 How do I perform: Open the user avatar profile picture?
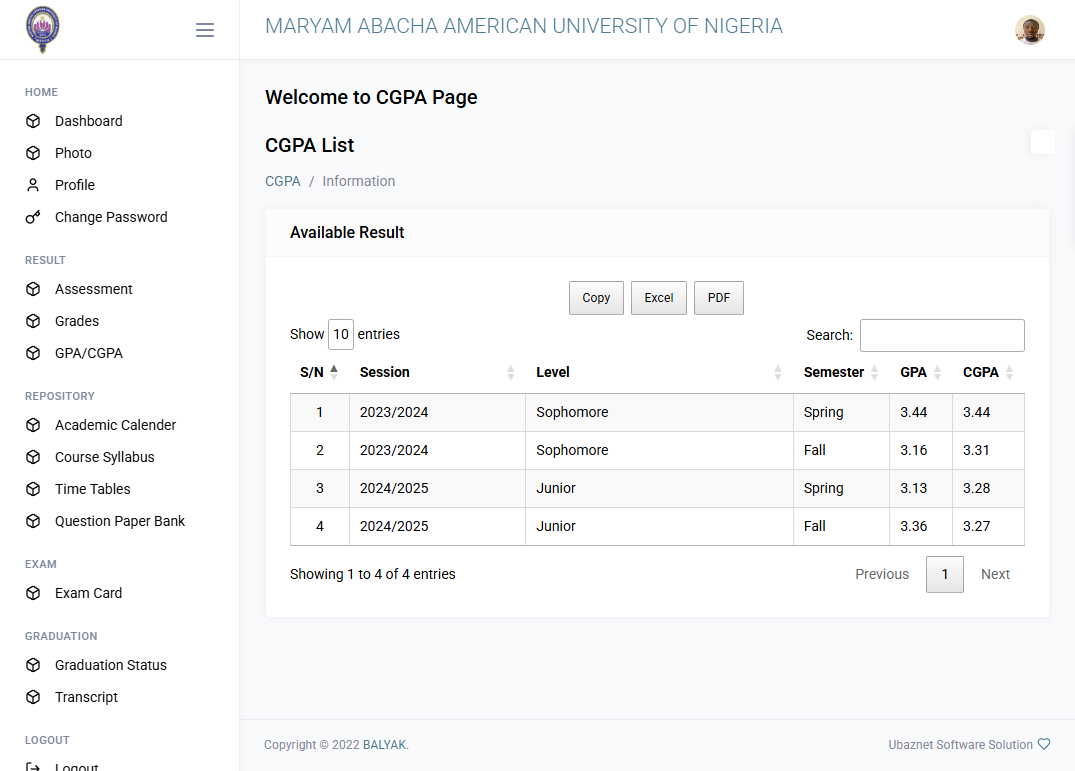tap(1029, 29)
